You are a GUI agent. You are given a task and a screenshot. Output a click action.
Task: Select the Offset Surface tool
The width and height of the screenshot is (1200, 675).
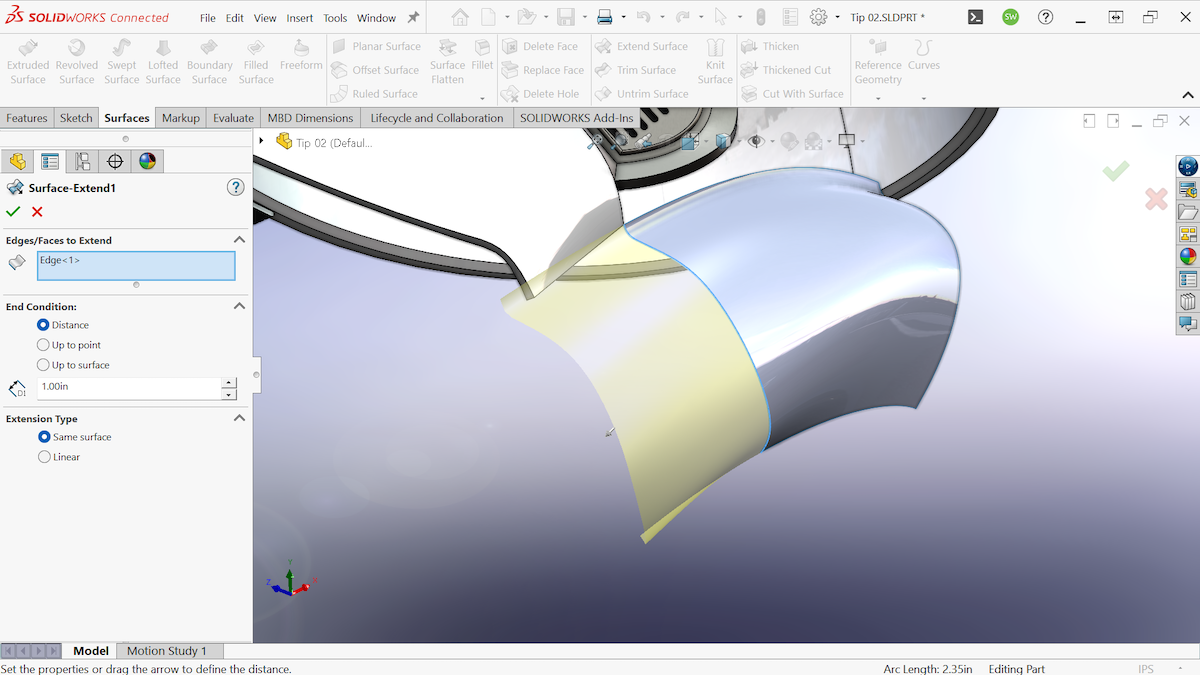pos(375,70)
